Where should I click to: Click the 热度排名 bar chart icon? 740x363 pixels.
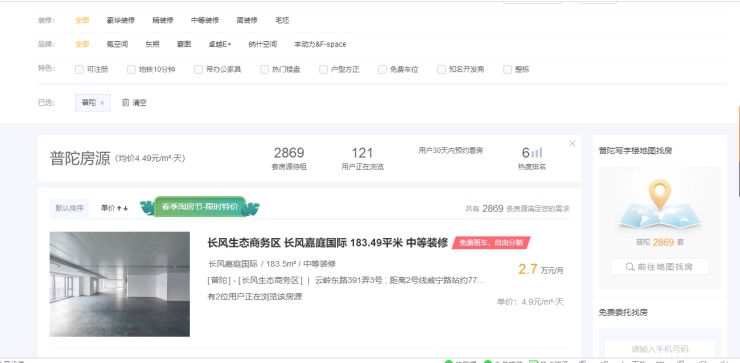pyautogui.click(x=537, y=152)
